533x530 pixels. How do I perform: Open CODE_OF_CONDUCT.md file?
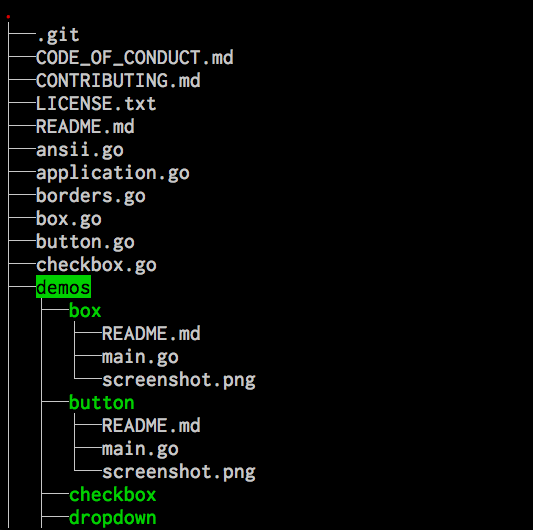(x=135, y=57)
